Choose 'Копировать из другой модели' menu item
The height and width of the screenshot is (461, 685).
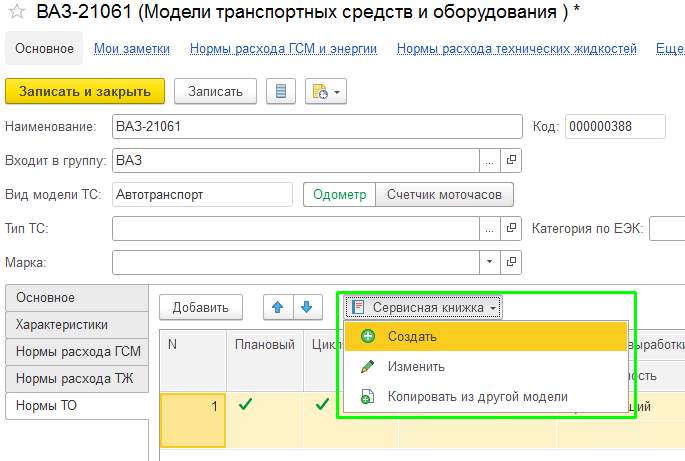pos(486,397)
